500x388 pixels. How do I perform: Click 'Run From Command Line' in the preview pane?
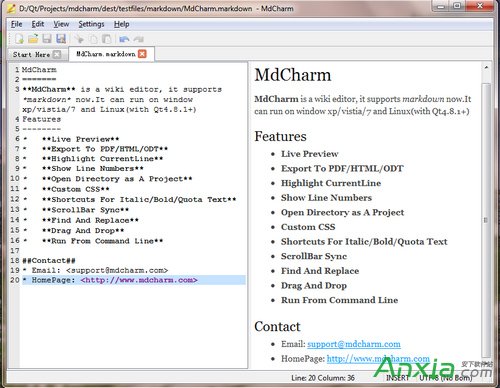[x=339, y=300]
